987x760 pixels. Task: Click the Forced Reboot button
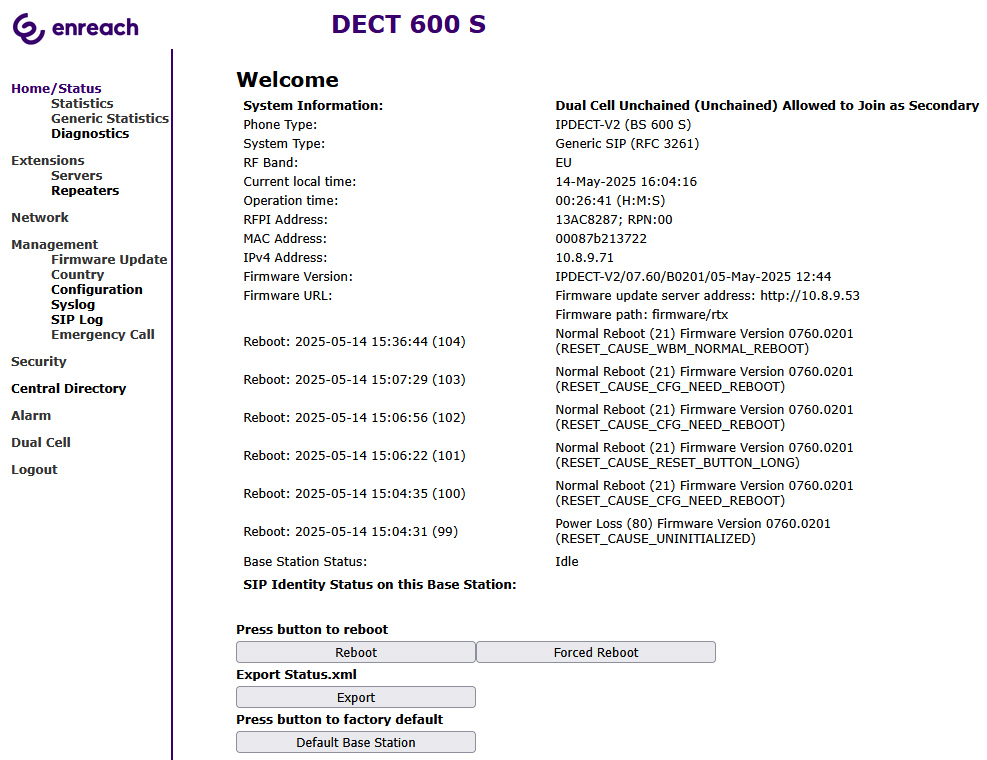[x=595, y=652]
